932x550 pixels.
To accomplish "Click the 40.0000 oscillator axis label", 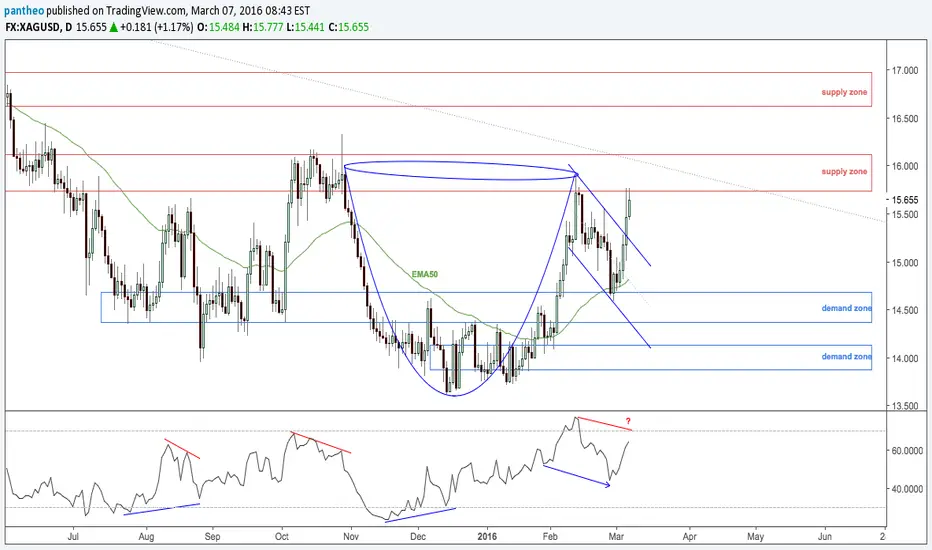I will click(x=907, y=489).
